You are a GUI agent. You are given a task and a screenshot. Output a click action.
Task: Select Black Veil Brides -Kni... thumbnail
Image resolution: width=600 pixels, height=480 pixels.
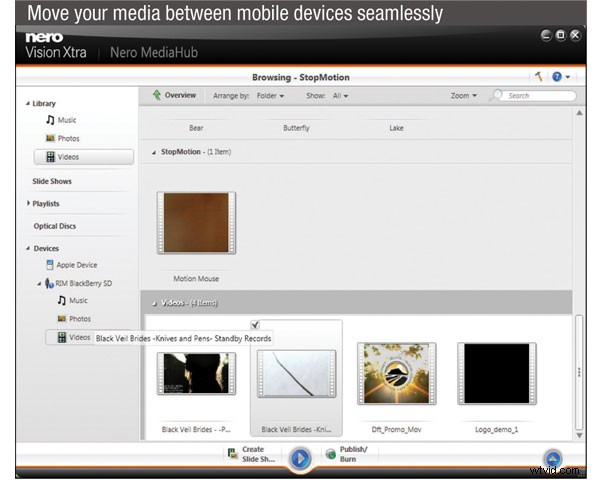tap(297, 374)
